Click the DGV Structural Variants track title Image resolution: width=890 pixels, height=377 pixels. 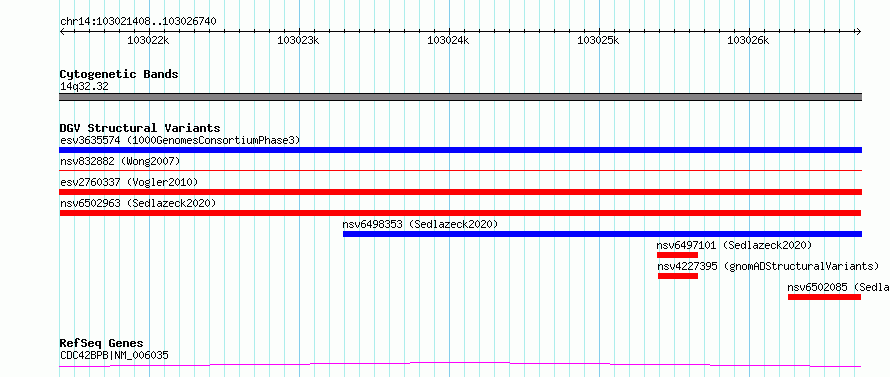(140, 128)
